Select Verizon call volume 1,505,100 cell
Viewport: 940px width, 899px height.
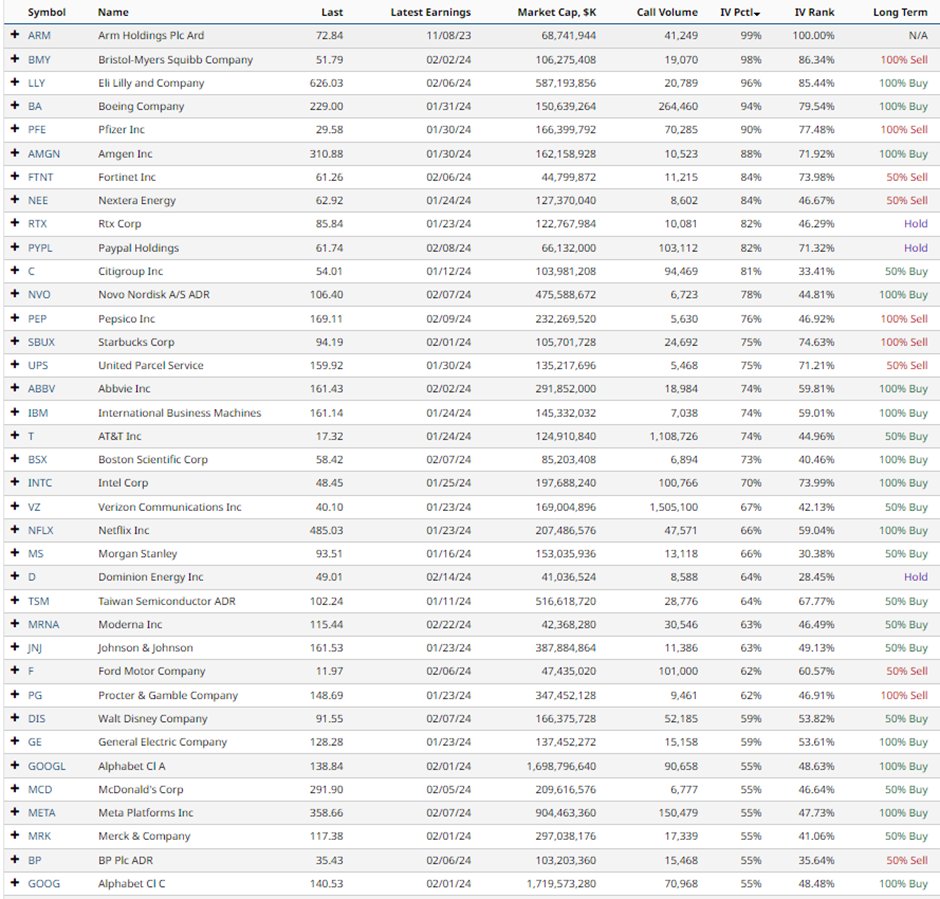pyautogui.click(x=674, y=506)
